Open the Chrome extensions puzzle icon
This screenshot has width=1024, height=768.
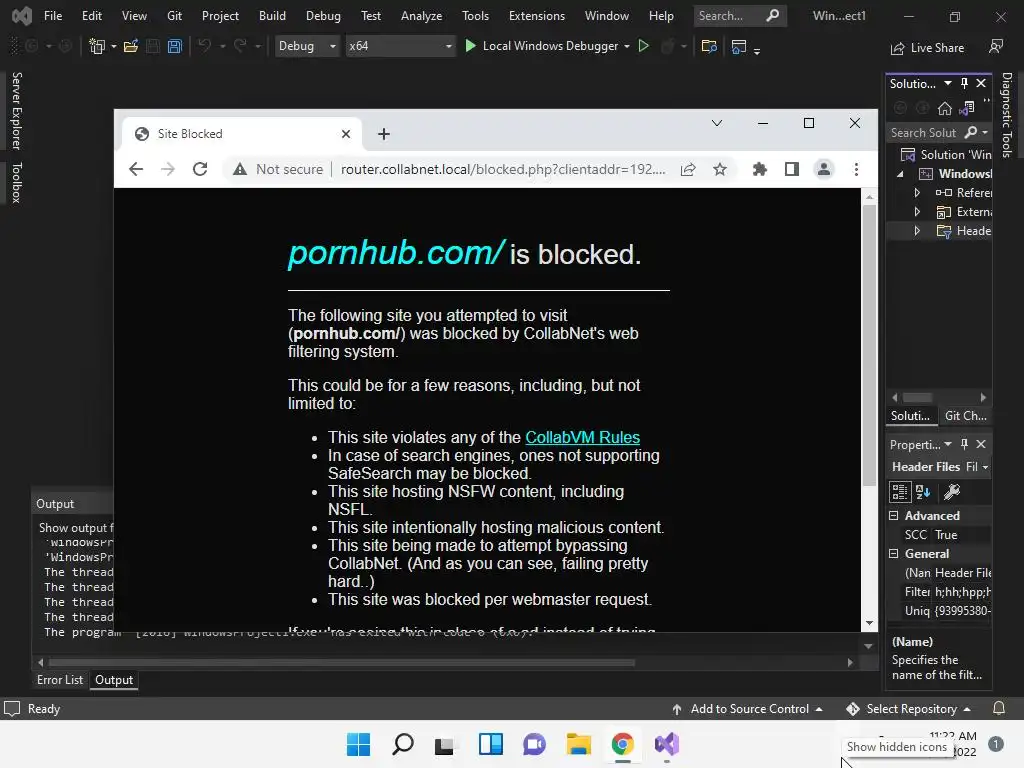(760, 170)
